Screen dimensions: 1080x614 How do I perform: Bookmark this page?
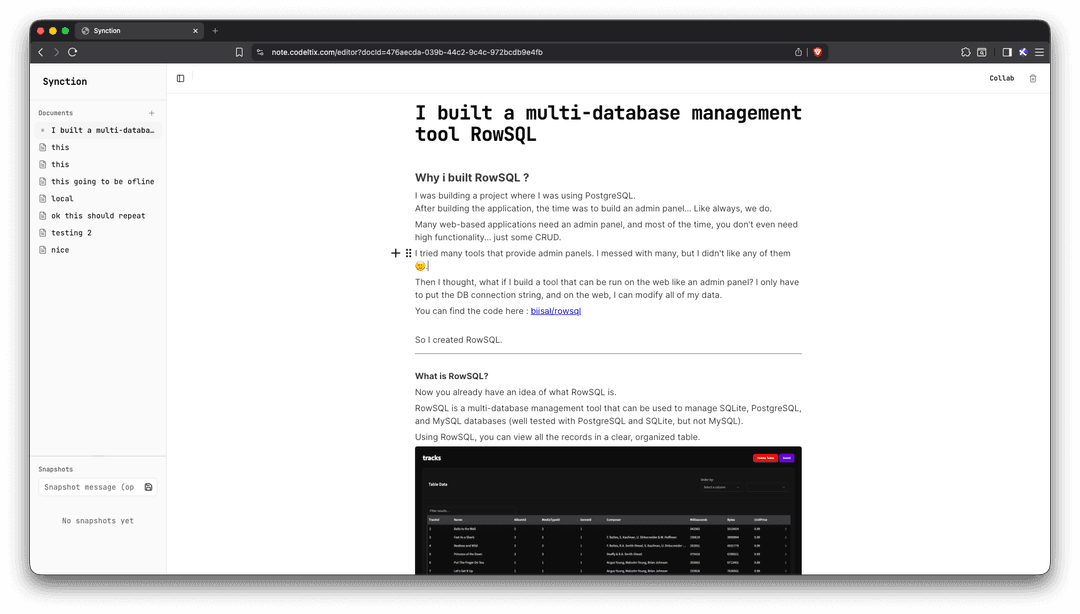click(x=239, y=52)
